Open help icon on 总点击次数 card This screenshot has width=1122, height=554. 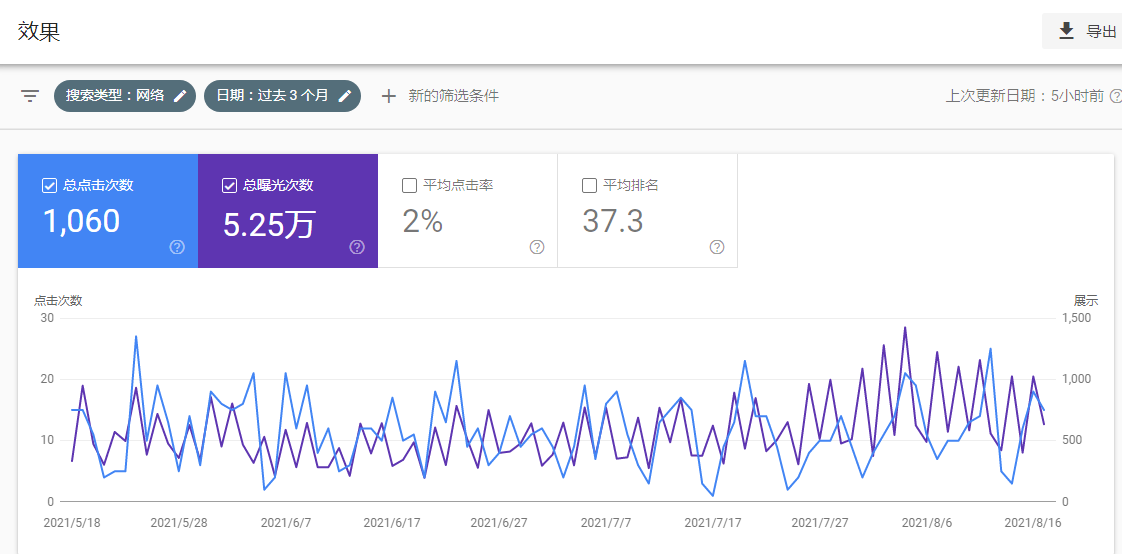click(x=177, y=247)
